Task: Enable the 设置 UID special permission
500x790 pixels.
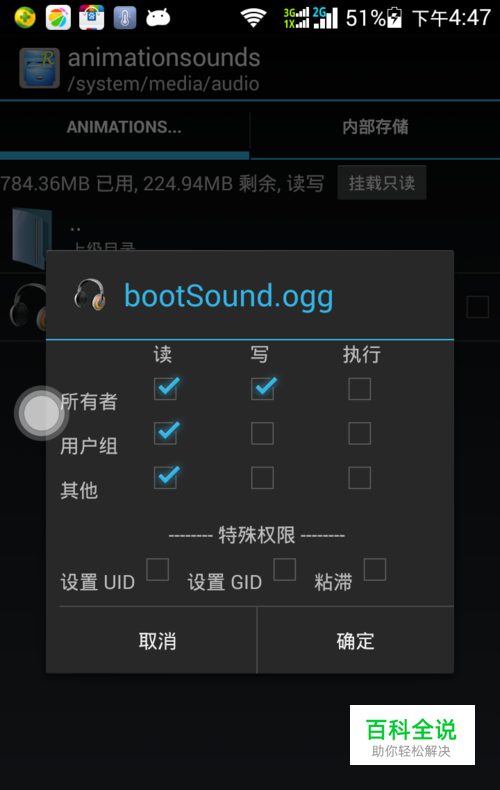Action: (157, 569)
